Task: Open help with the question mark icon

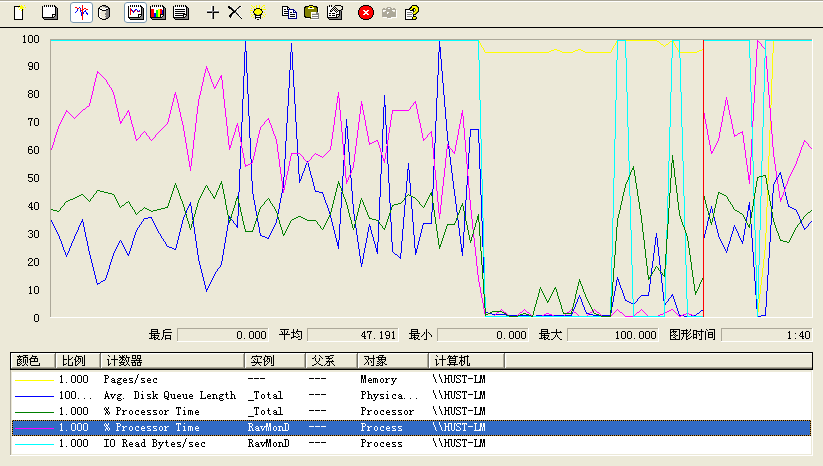Action: click(x=410, y=12)
